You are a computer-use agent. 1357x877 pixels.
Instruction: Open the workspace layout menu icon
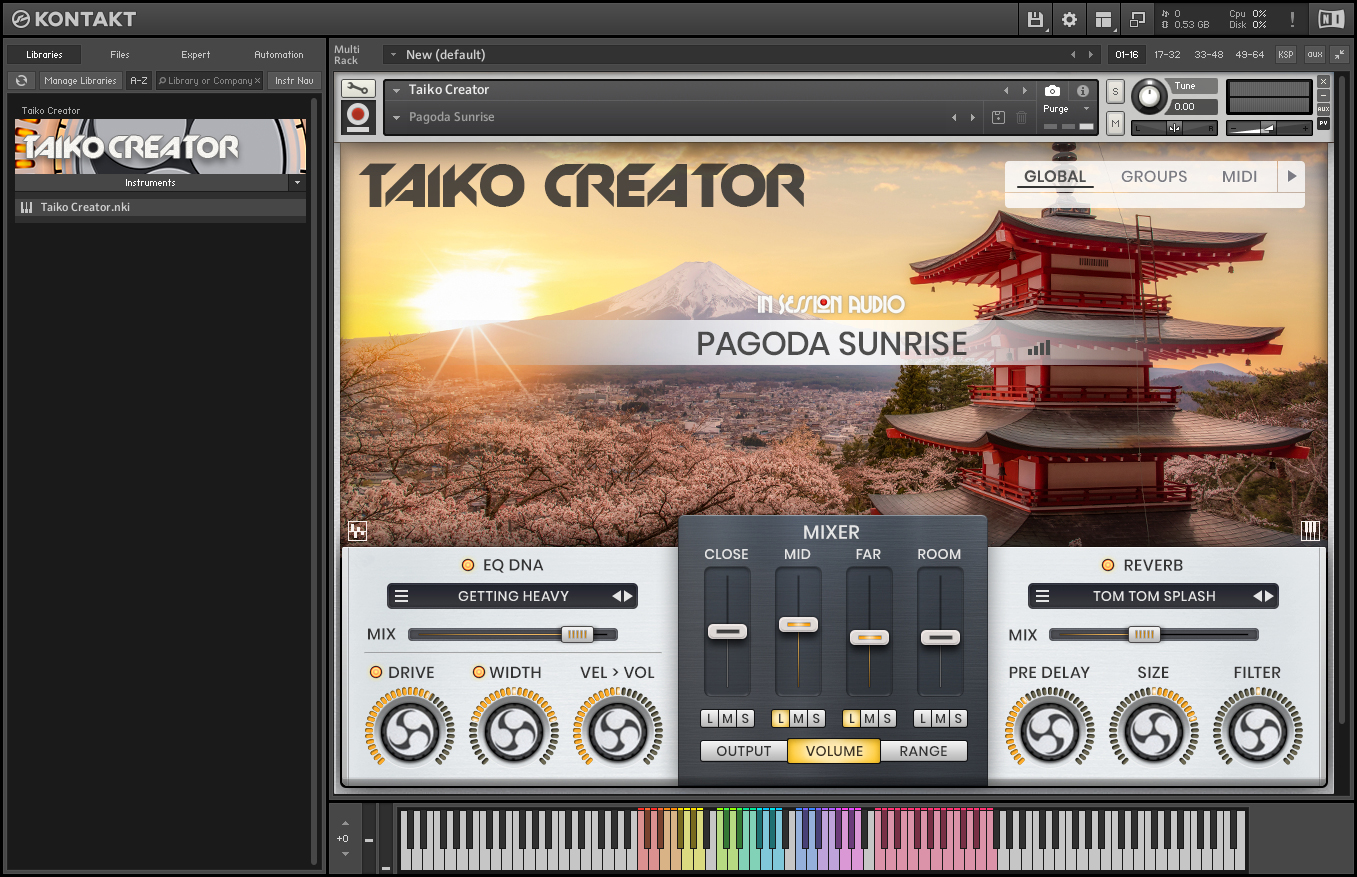click(x=1103, y=19)
